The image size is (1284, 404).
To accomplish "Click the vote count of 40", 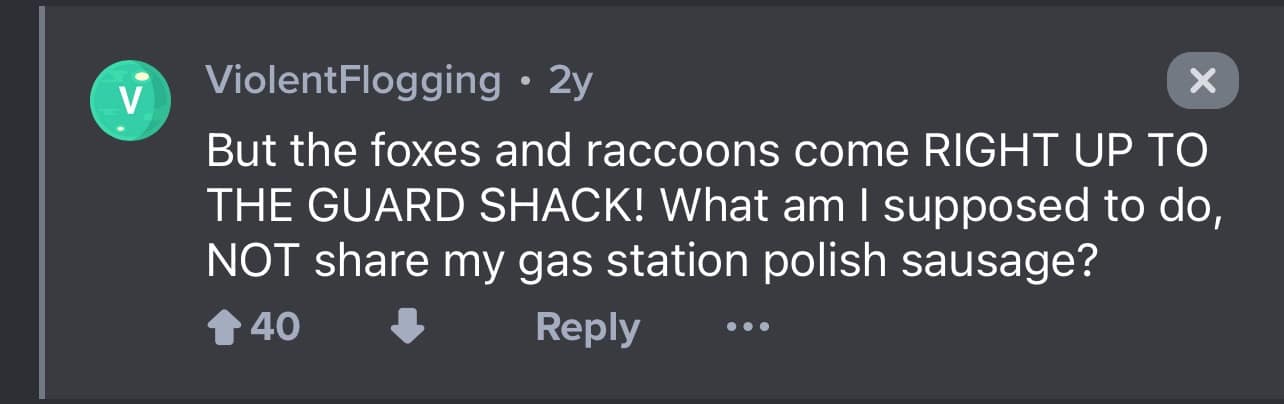I will (x=274, y=327).
